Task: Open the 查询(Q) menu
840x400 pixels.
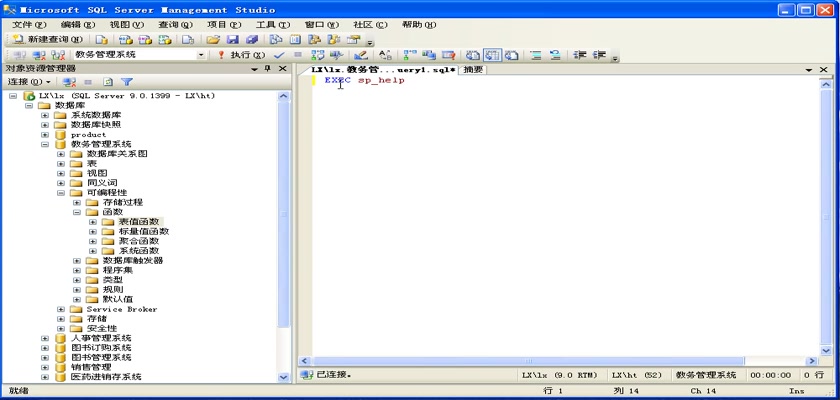Action: [175, 25]
